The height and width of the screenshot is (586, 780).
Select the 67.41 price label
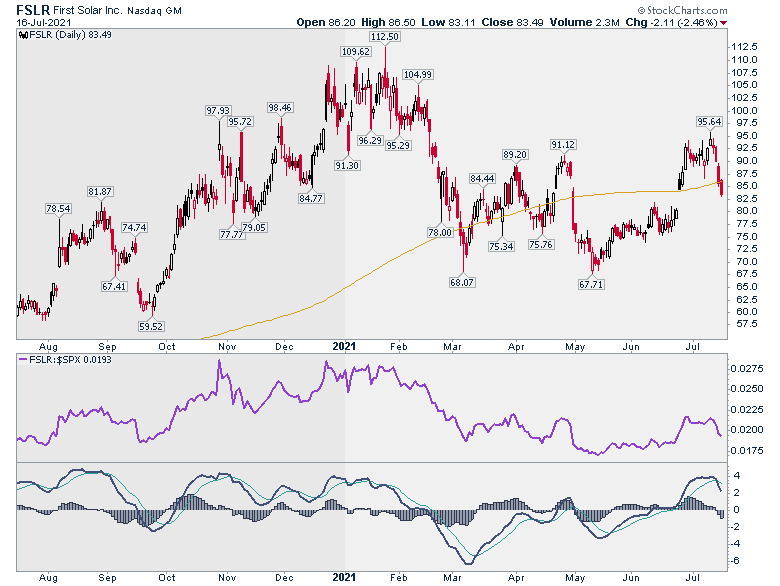[114, 287]
